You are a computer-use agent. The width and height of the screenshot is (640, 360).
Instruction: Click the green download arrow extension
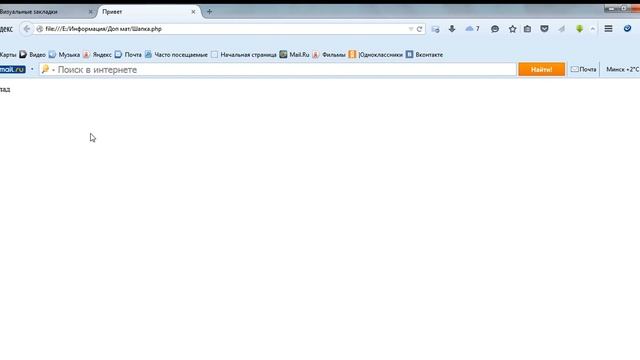click(x=579, y=29)
